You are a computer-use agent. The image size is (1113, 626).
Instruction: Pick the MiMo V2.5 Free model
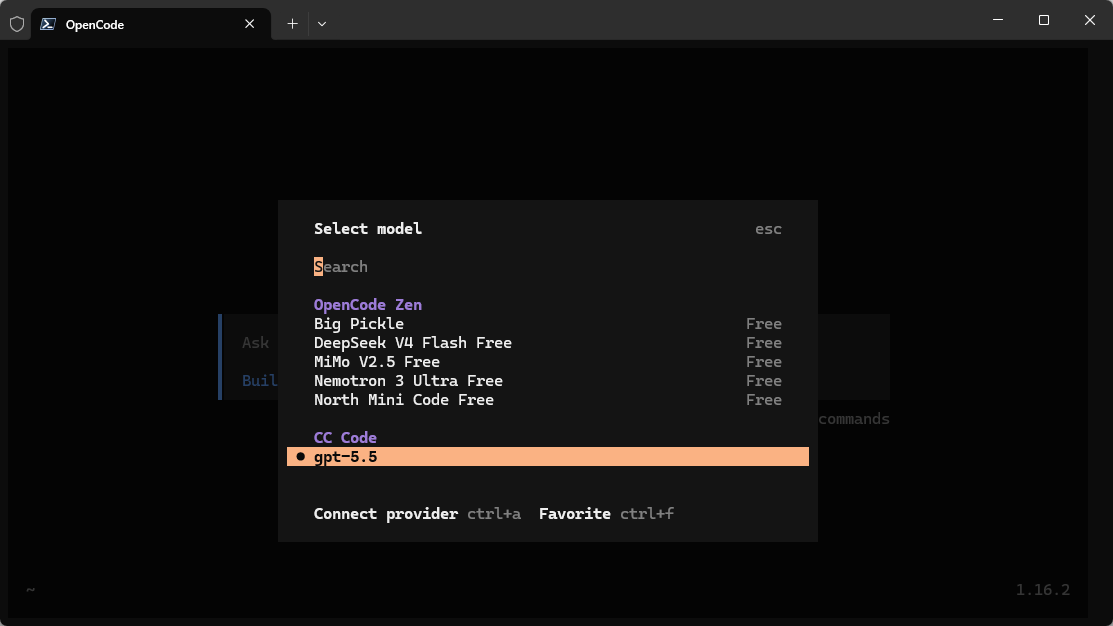tap(547, 362)
